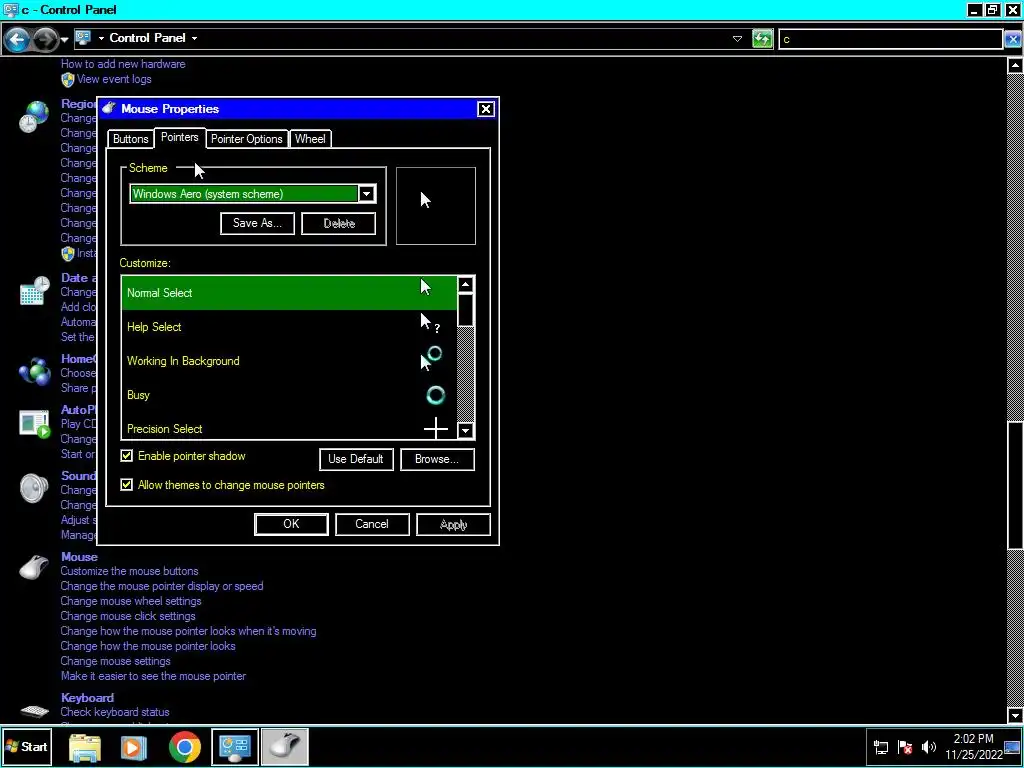Open the AutoPlay category icon
1024x768 pixels.
pyautogui.click(x=34, y=423)
